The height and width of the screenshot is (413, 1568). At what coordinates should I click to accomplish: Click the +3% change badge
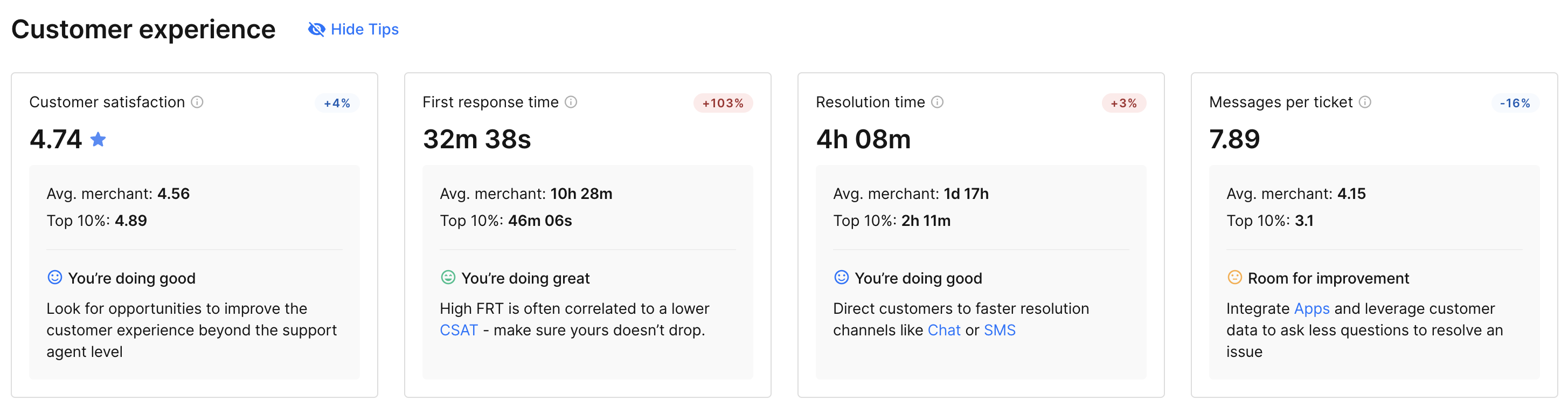pyautogui.click(x=1123, y=103)
